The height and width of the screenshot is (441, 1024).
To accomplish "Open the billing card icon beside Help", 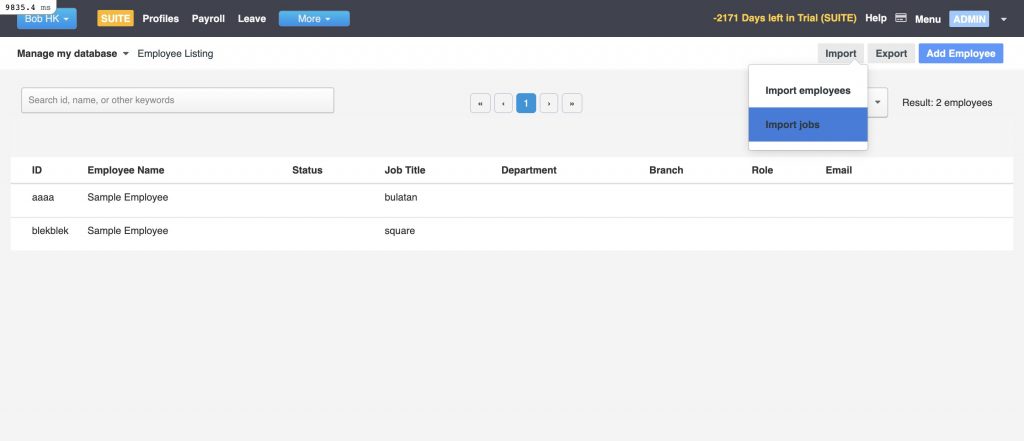I will [901, 18].
